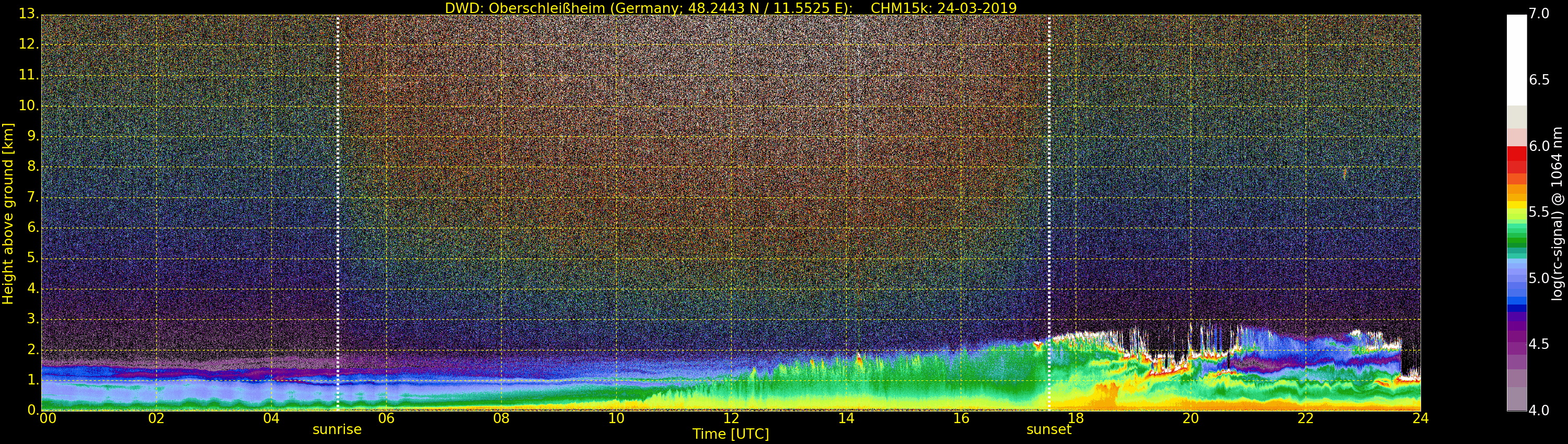This screenshot has height=444, width=1568.
Task: Click the 'log(rc-signal) @ 1064 nm' colorbar label
Action: pos(1557,214)
